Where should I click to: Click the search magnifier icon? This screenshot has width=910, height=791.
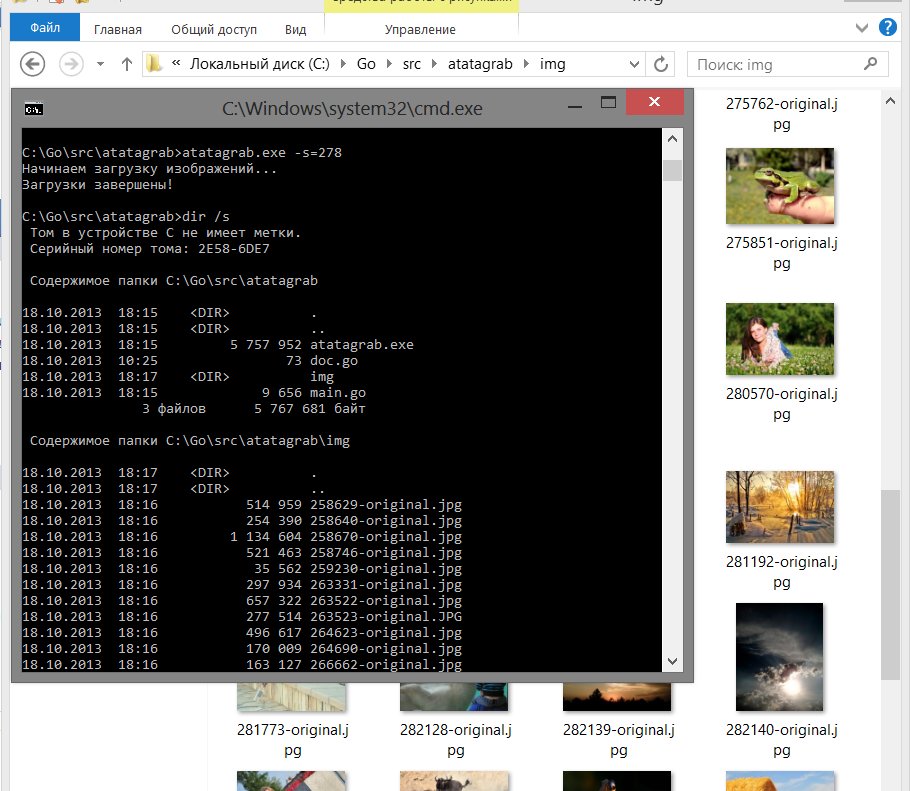[871, 64]
